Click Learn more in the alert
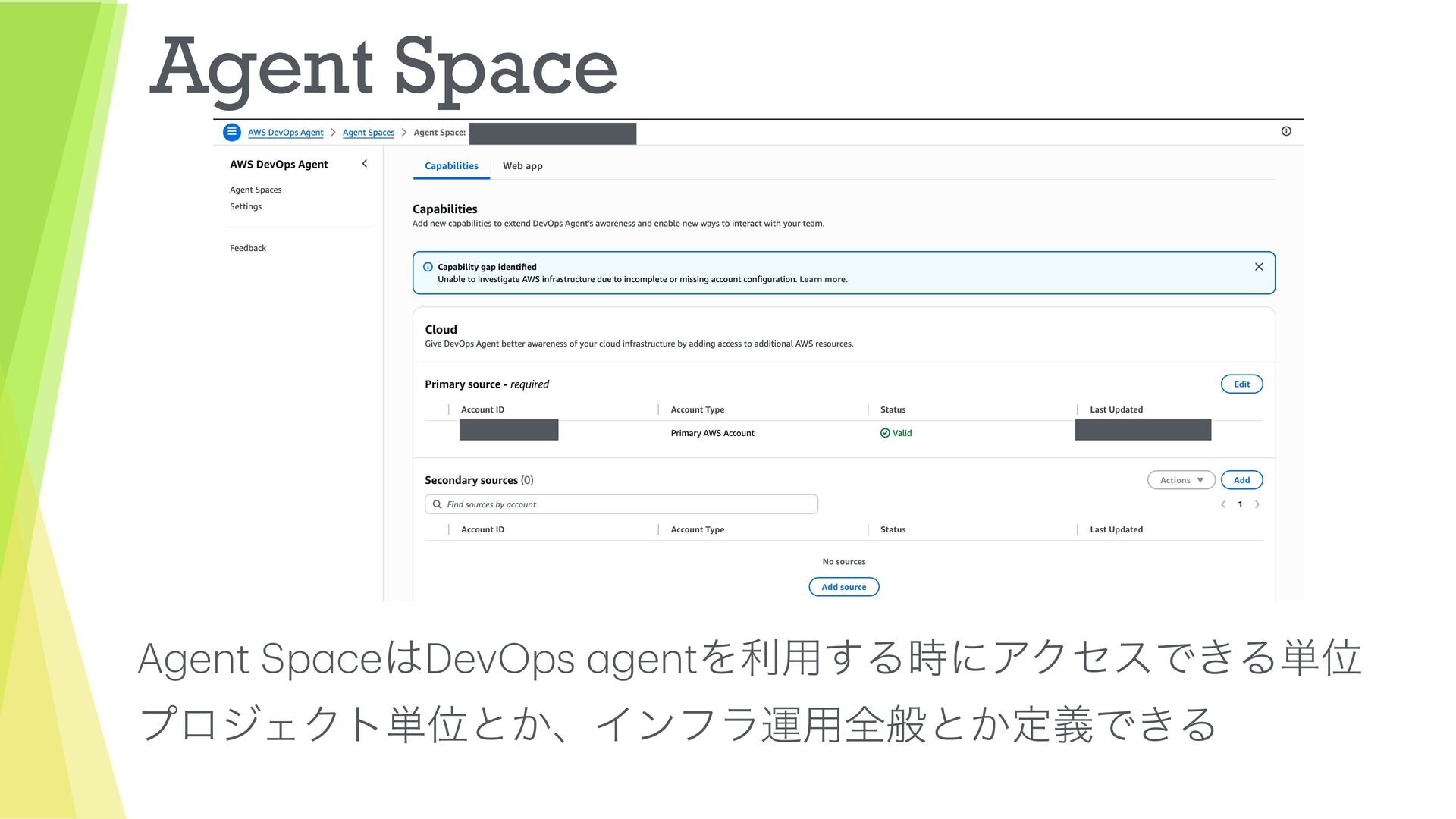The width and height of the screenshot is (1456, 819). [x=823, y=279]
